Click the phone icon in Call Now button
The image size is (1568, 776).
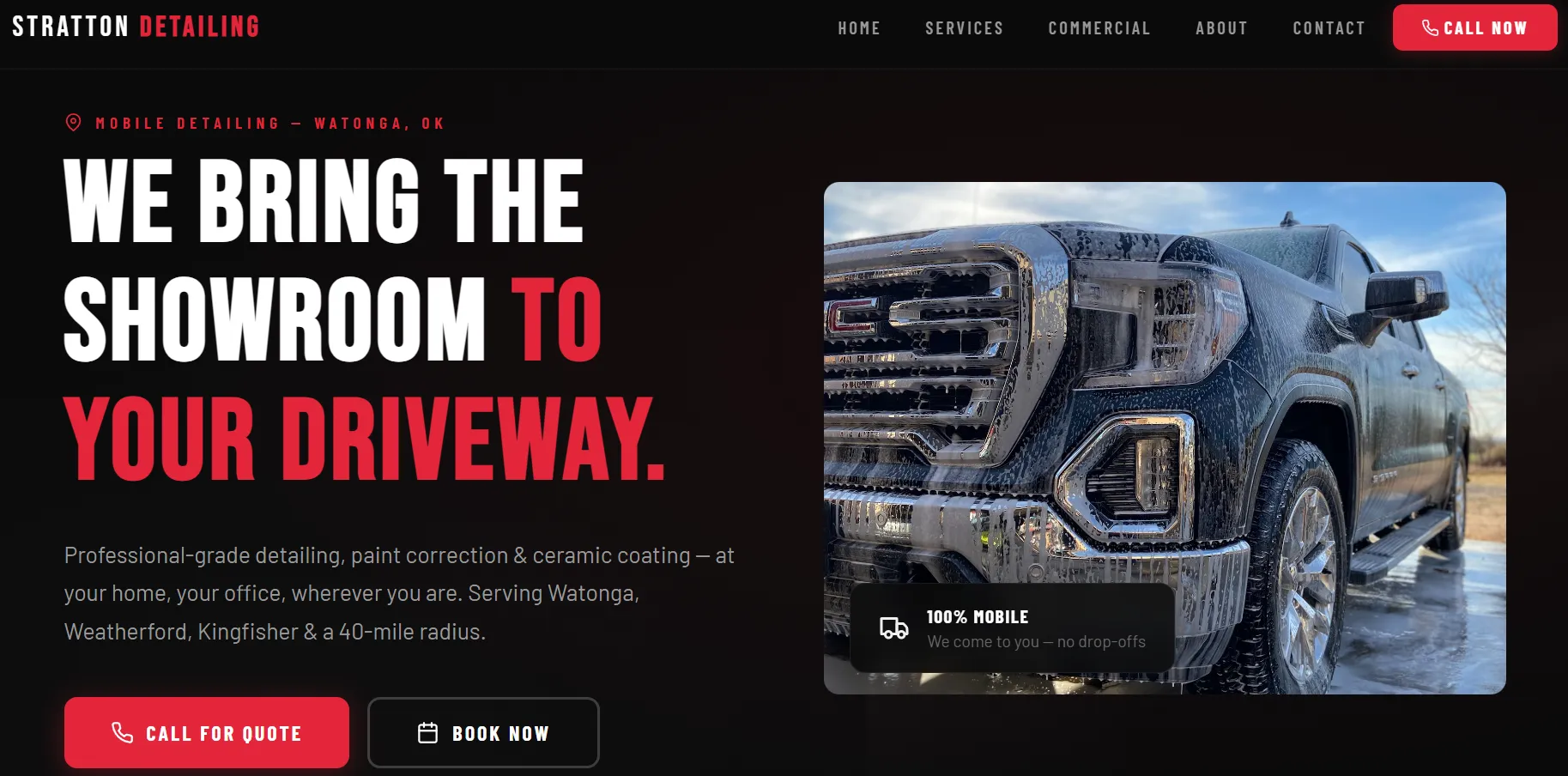pyautogui.click(x=1430, y=27)
